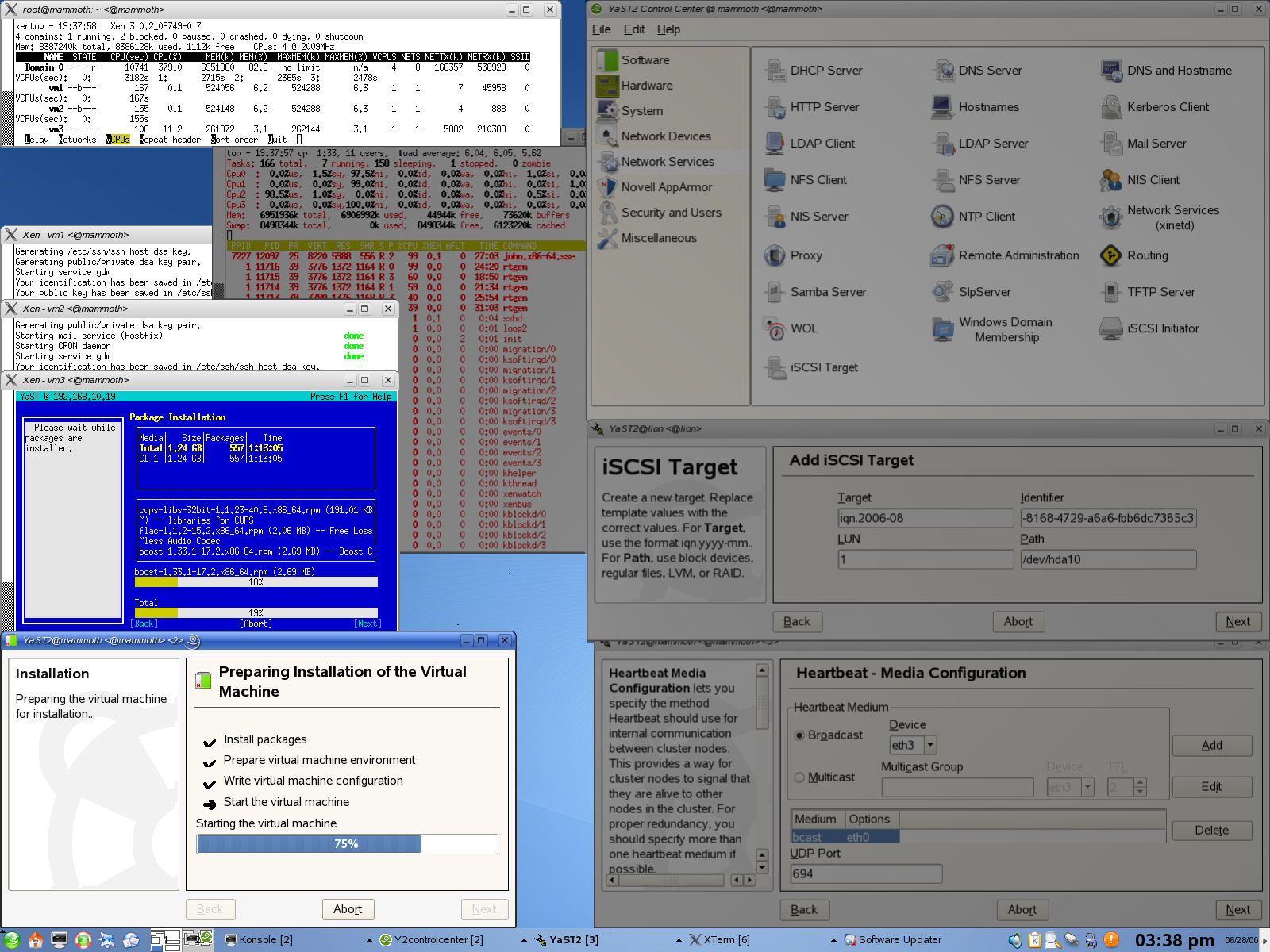Click the UDP Port input field
This screenshot has width=1270, height=952.
[865, 873]
